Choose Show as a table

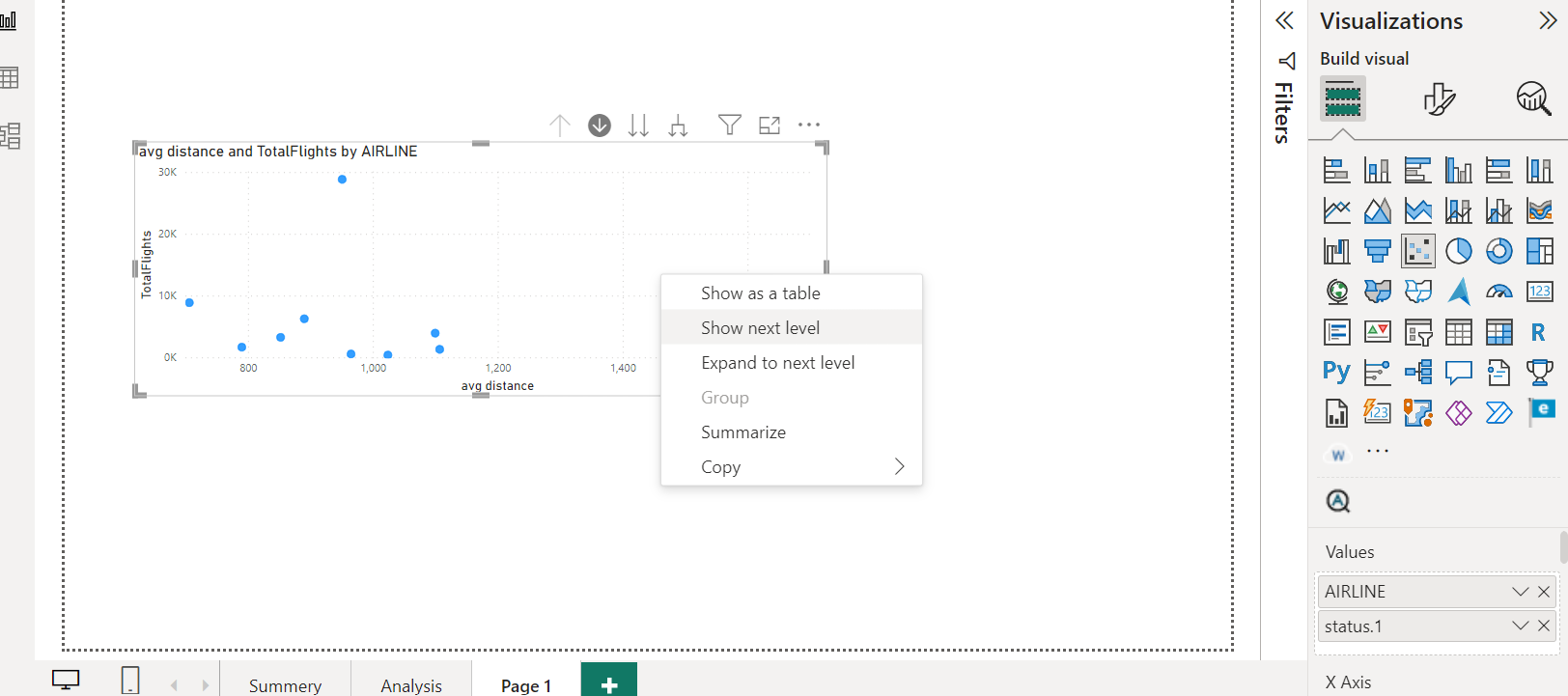click(x=792, y=293)
